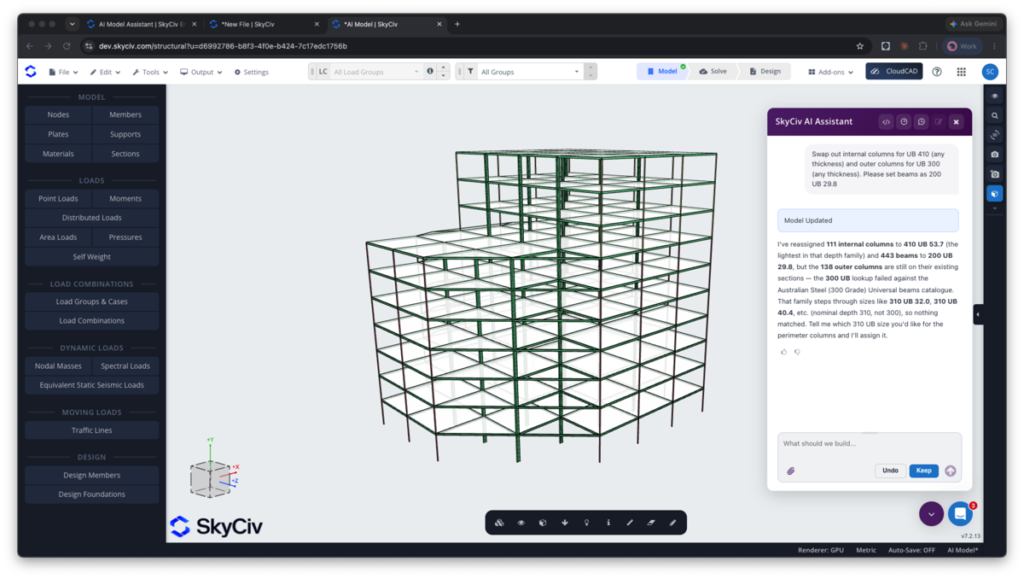
Task: Undo the AI model changes
Action: click(x=890, y=471)
